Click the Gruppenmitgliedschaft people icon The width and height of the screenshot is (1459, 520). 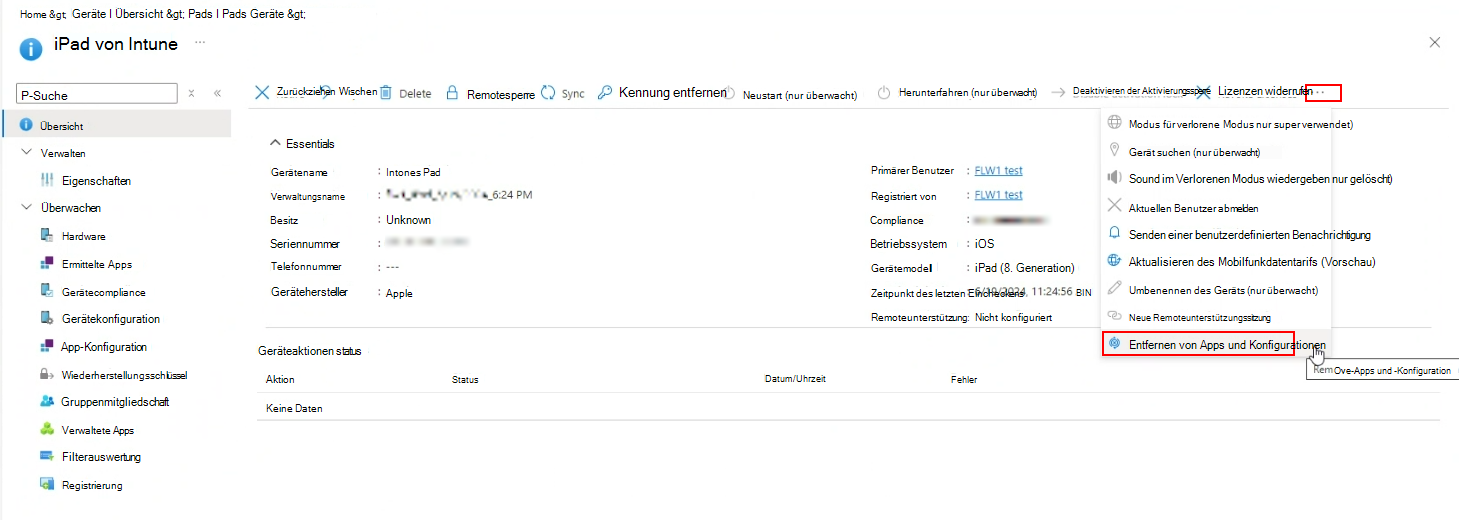47,401
